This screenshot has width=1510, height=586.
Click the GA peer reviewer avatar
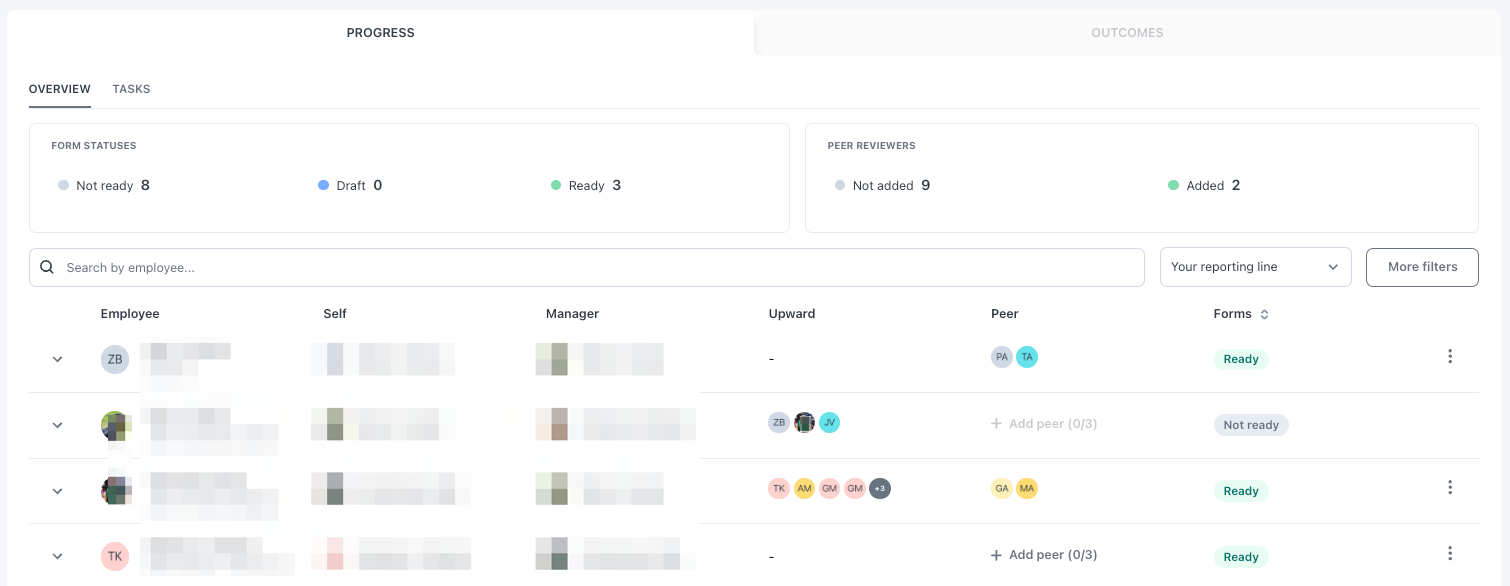click(1002, 489)
